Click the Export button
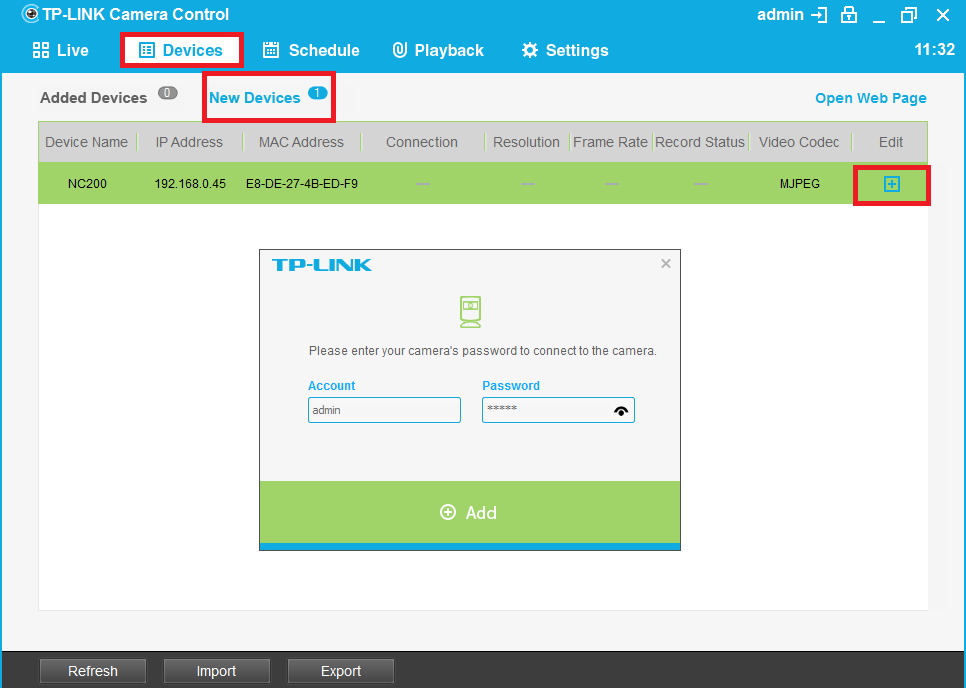Image resolution: width=966 pixels, height=688 pixels. 341,671
